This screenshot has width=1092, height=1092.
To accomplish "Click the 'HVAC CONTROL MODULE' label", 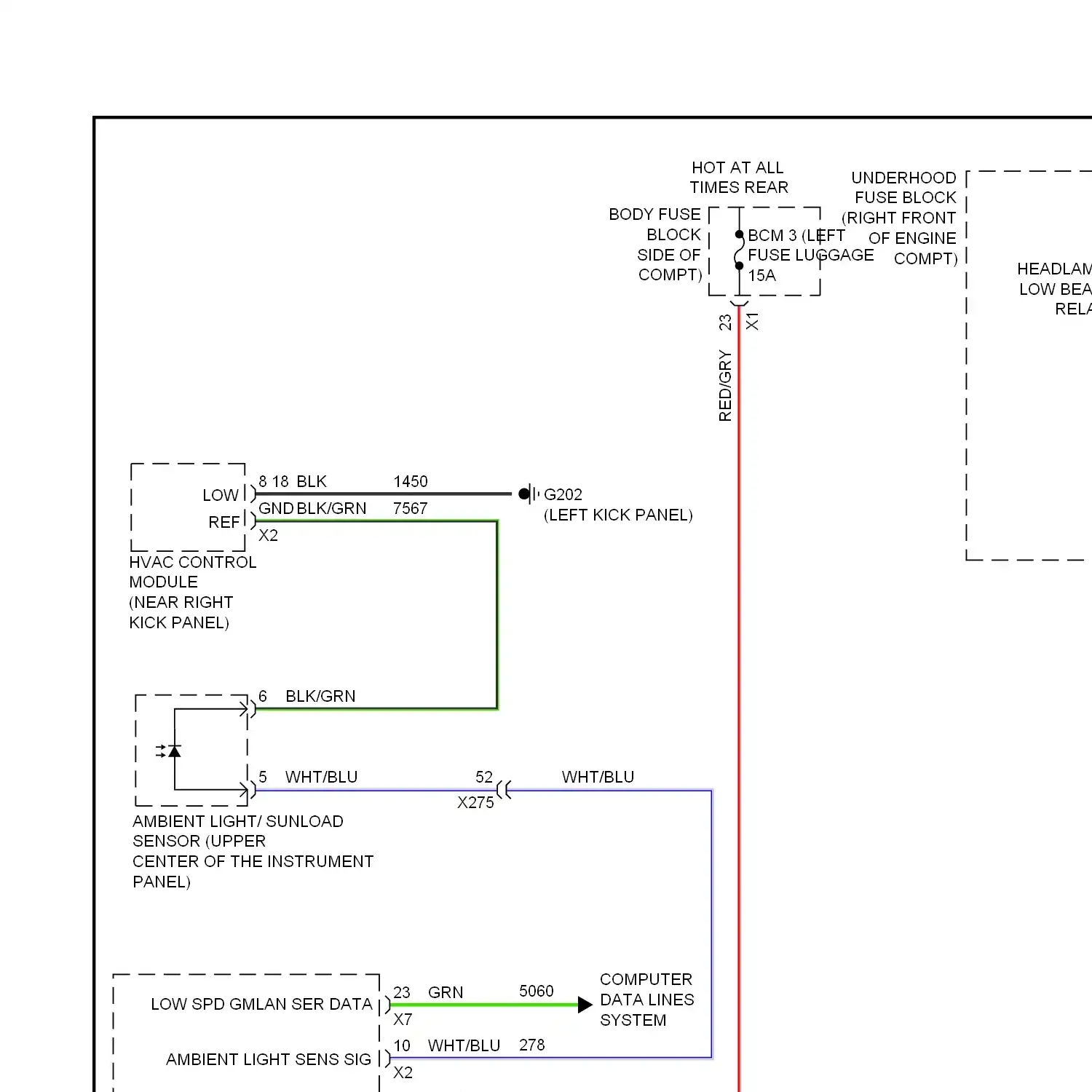I will click(x=192, y=572).
